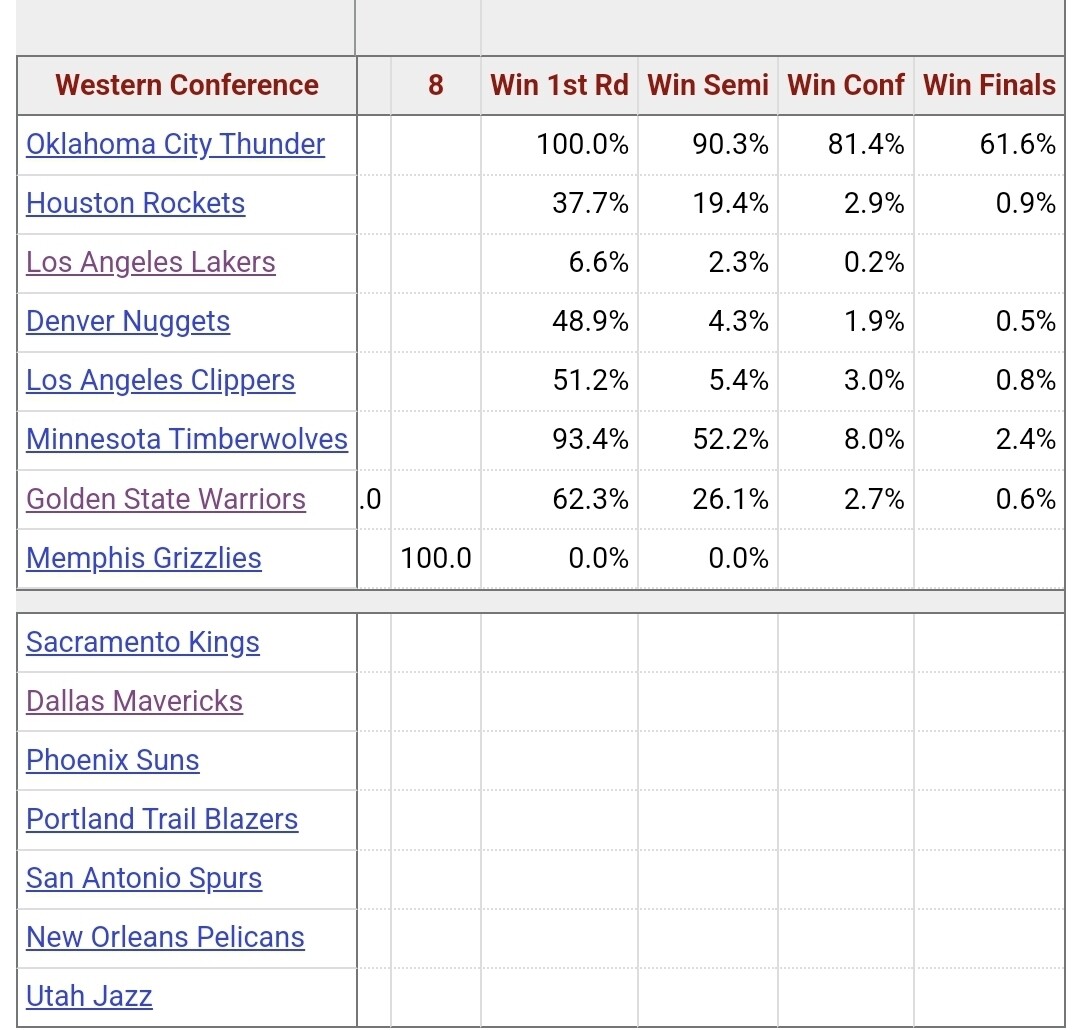This screenshot has height=1030, width=1080.
Task: Open Golden State Warriors team page
Action: [x=166, y=499]
